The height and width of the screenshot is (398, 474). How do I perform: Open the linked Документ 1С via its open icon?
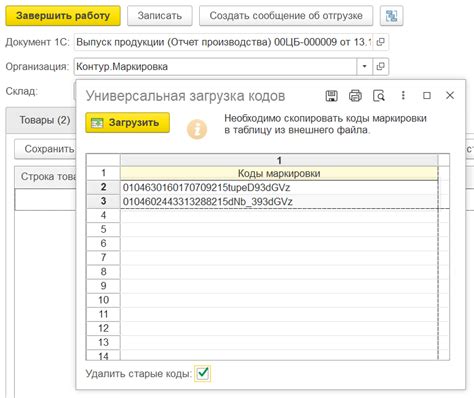tap(380, 42)
